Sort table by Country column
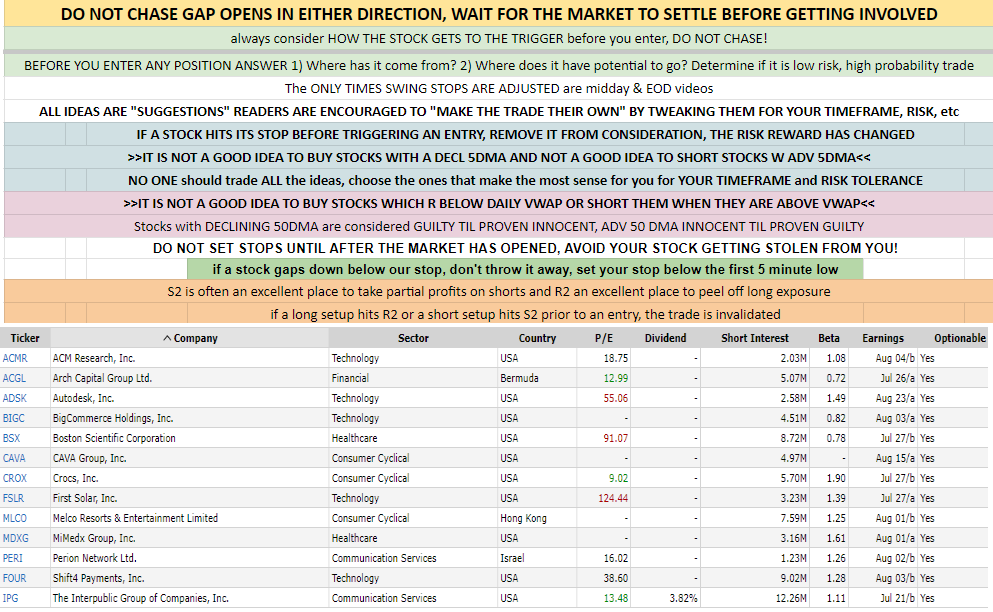The image size is (993, 612). pyautogui.click(x=537, y=338)
